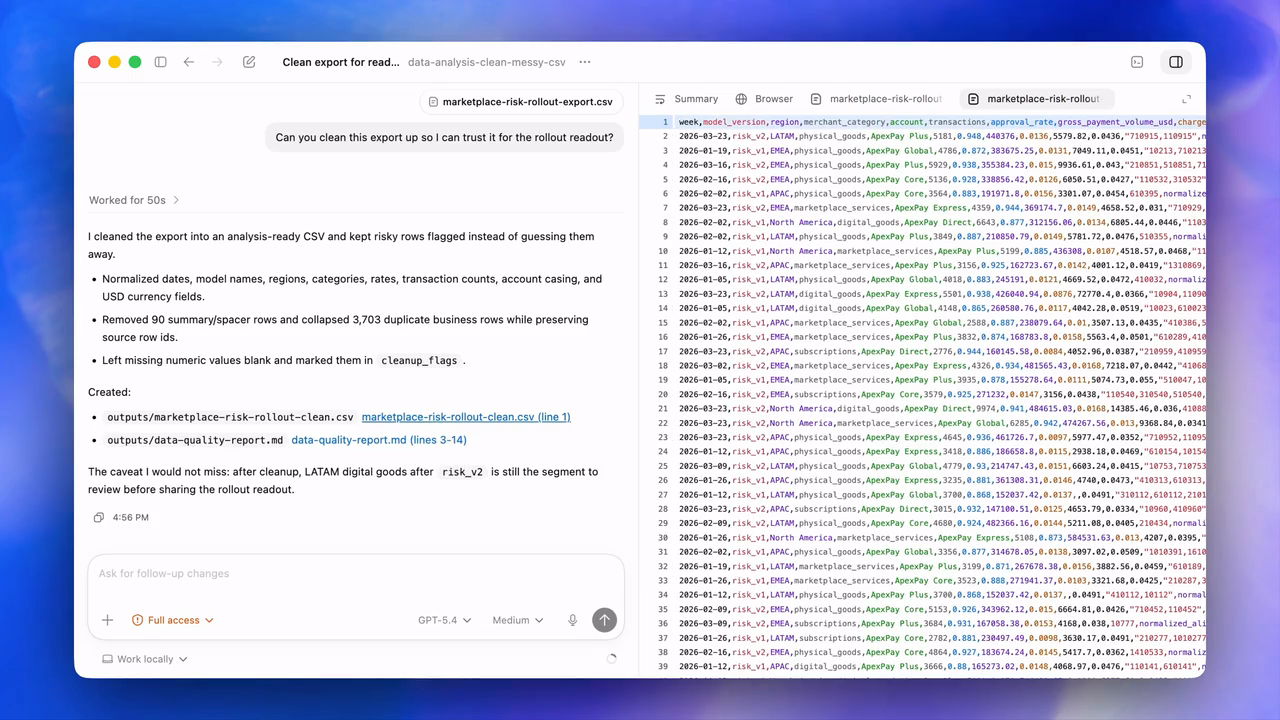Toggle the right side panel icon
1280x720 pixels.
tap(1176, 62)
